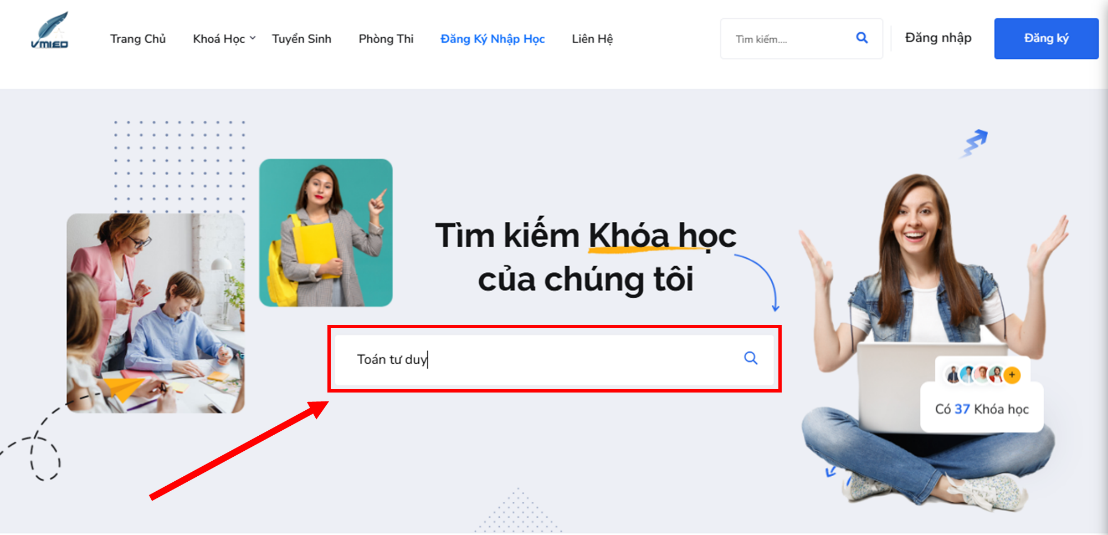Click the classroom photo with children

click(x=155, y=313)
